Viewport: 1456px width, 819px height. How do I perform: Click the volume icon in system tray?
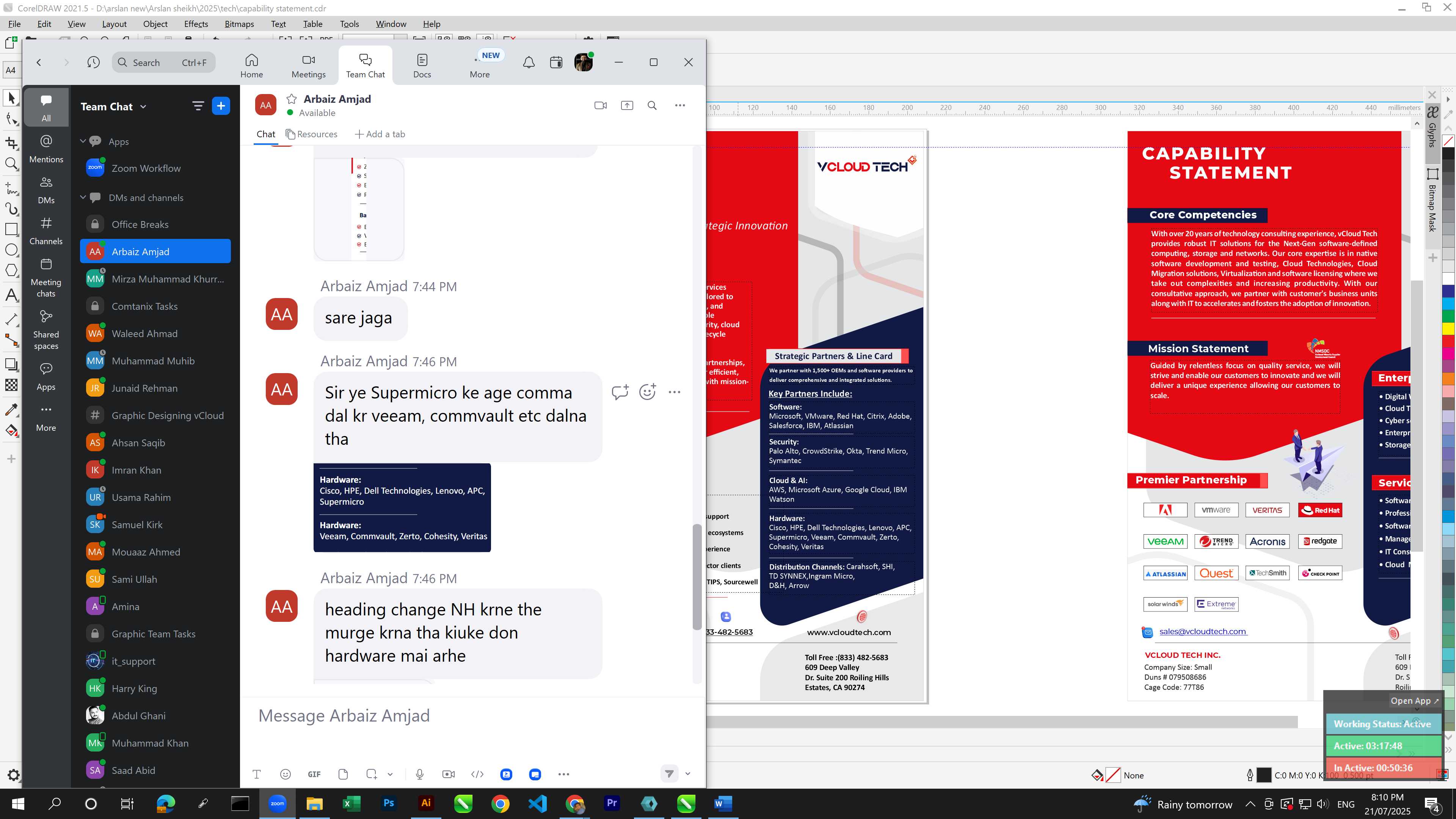click(x=1322, y=804)
